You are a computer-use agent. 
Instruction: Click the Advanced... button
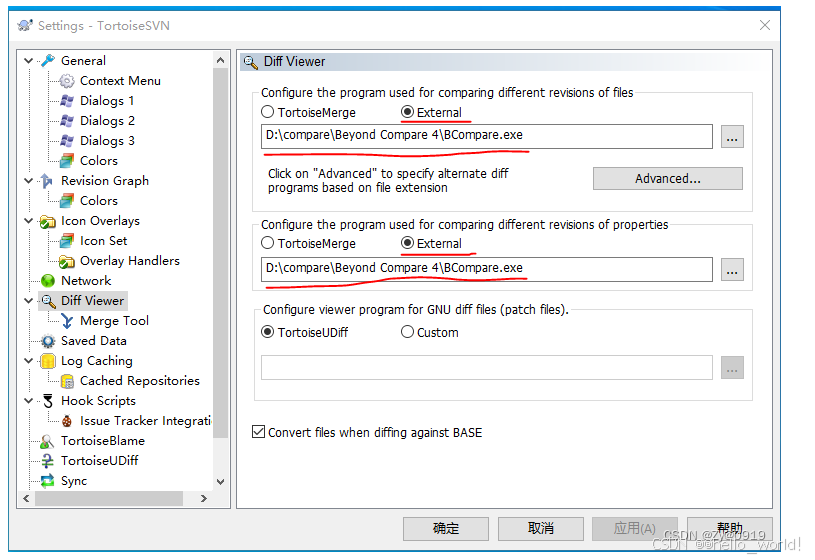tap(667, 178)
